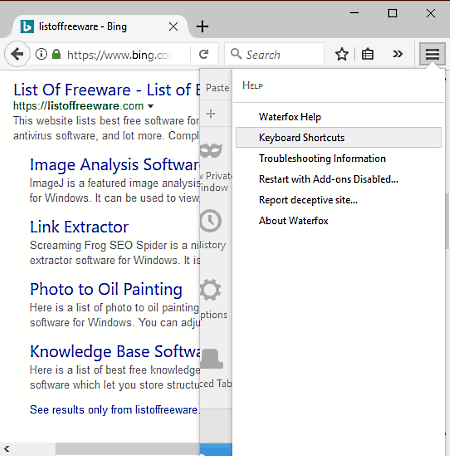Click the horizontal scrollbar thumb
The image size is (450, 456).
tap(128, 449)
